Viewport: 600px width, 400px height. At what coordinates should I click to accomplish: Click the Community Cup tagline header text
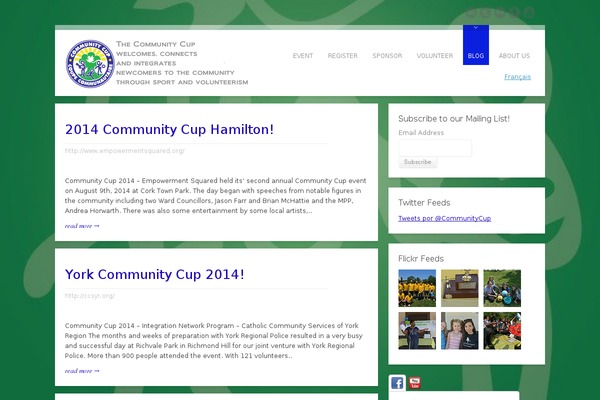pyautogui.click(x=182, y=63)
